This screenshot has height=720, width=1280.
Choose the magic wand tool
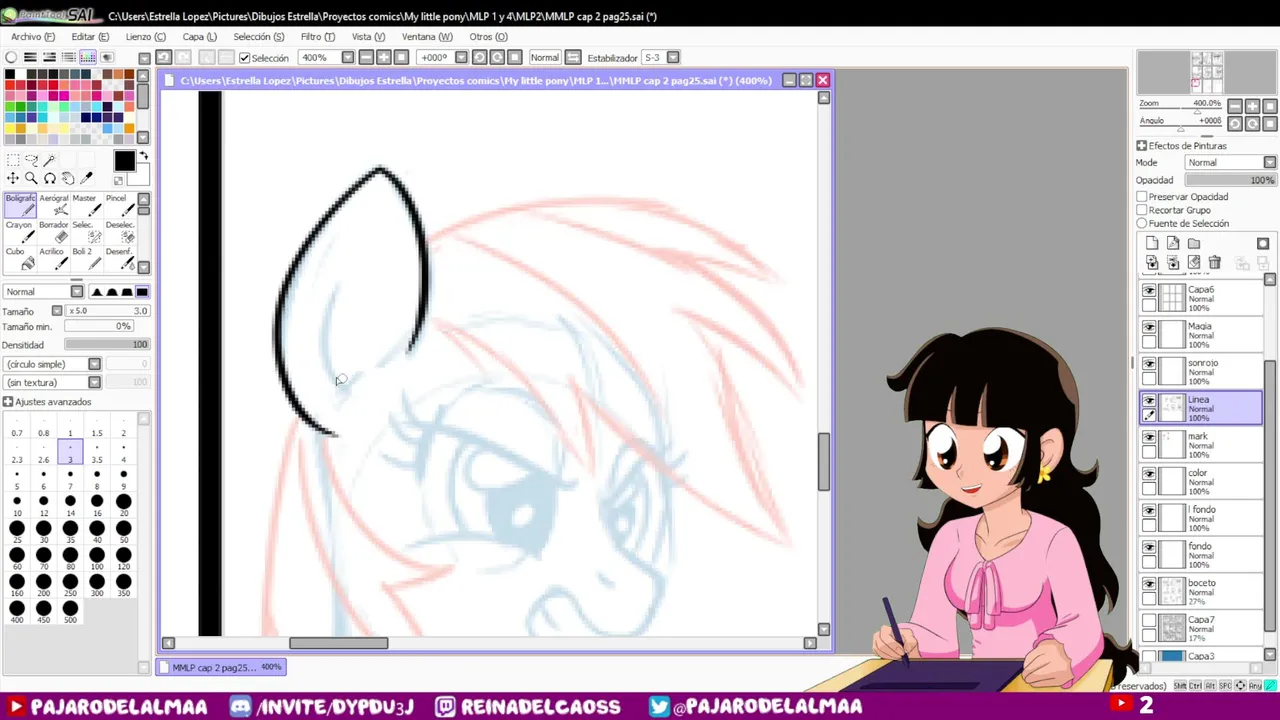tap(49, 160)
